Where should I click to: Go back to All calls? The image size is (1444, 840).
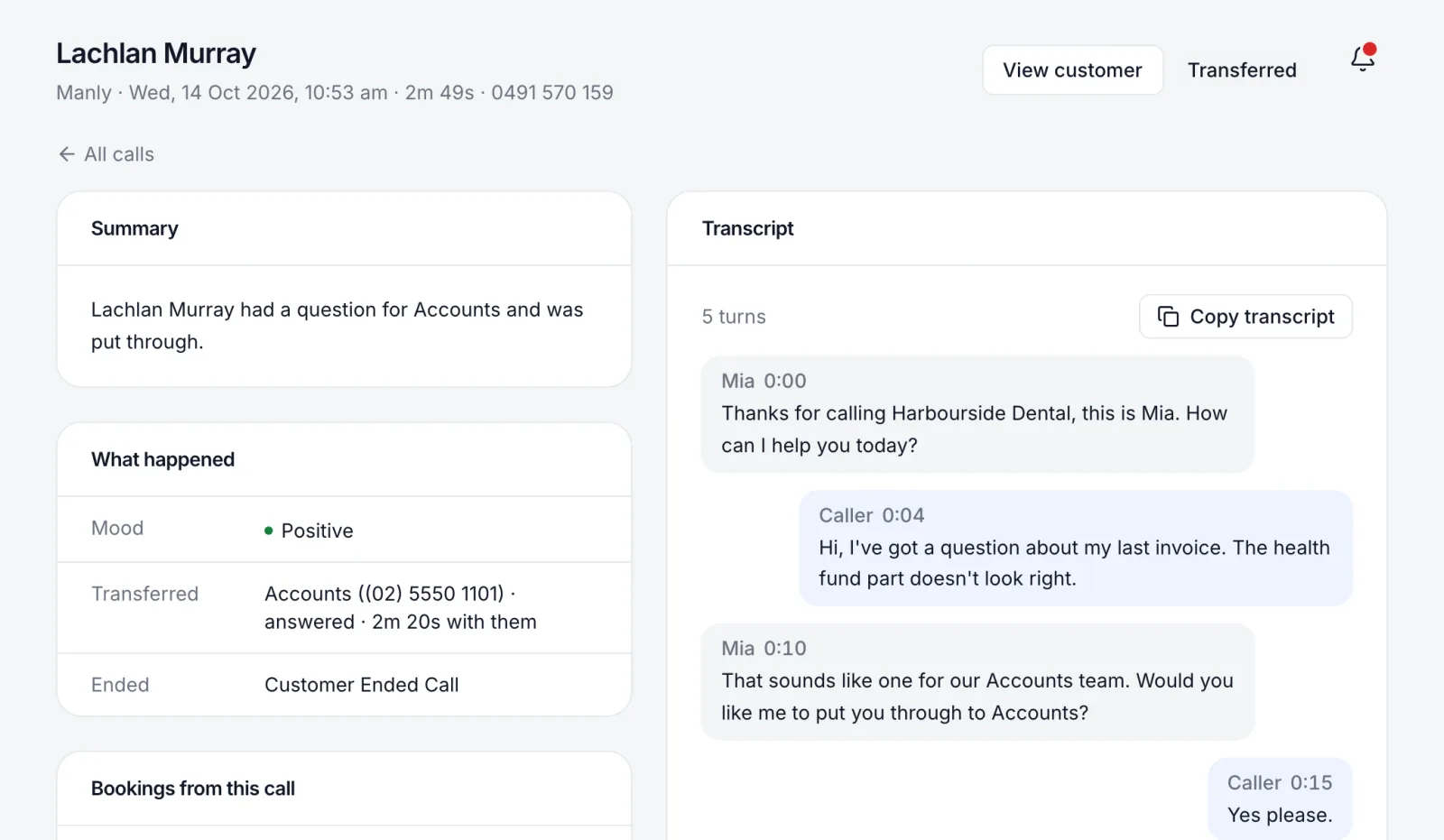pos(106,154)
